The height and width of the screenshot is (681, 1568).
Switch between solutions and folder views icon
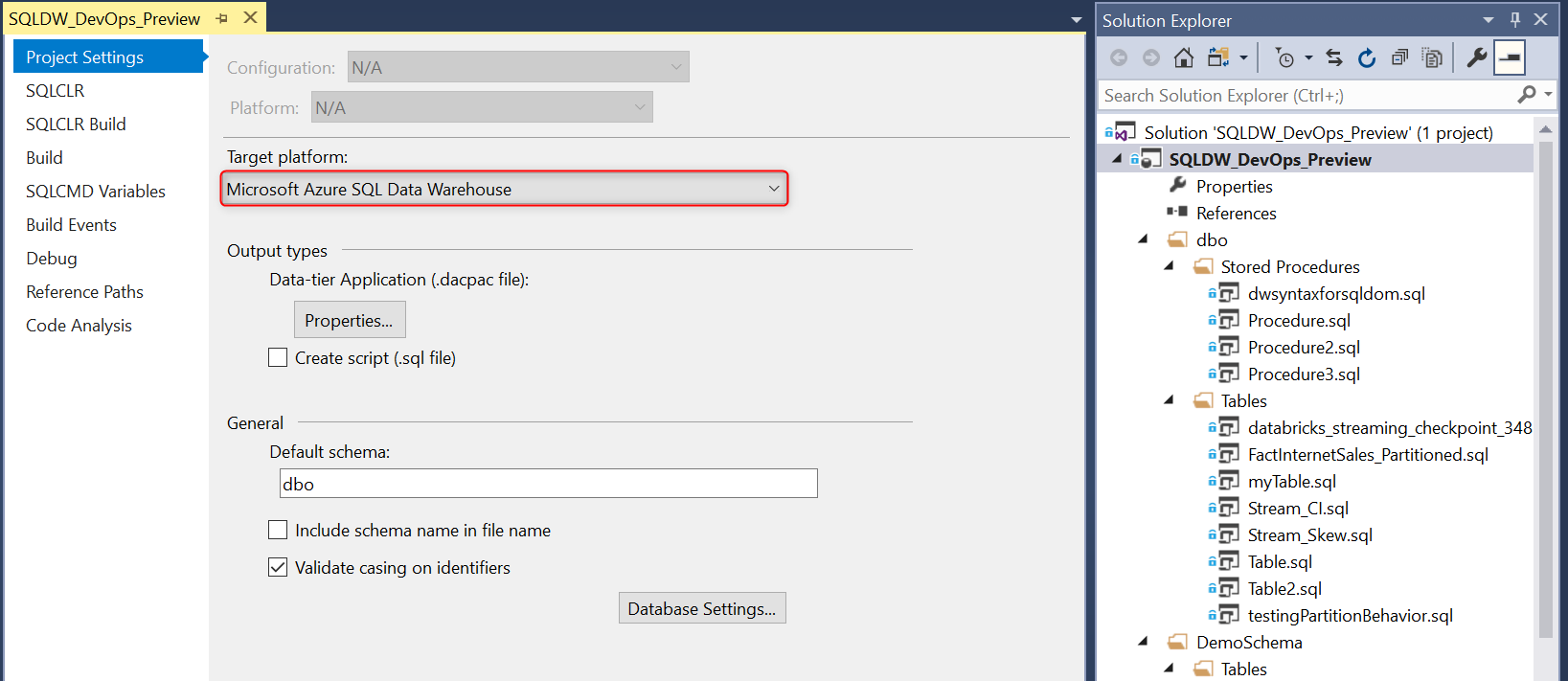click(x=1218, y=57)
